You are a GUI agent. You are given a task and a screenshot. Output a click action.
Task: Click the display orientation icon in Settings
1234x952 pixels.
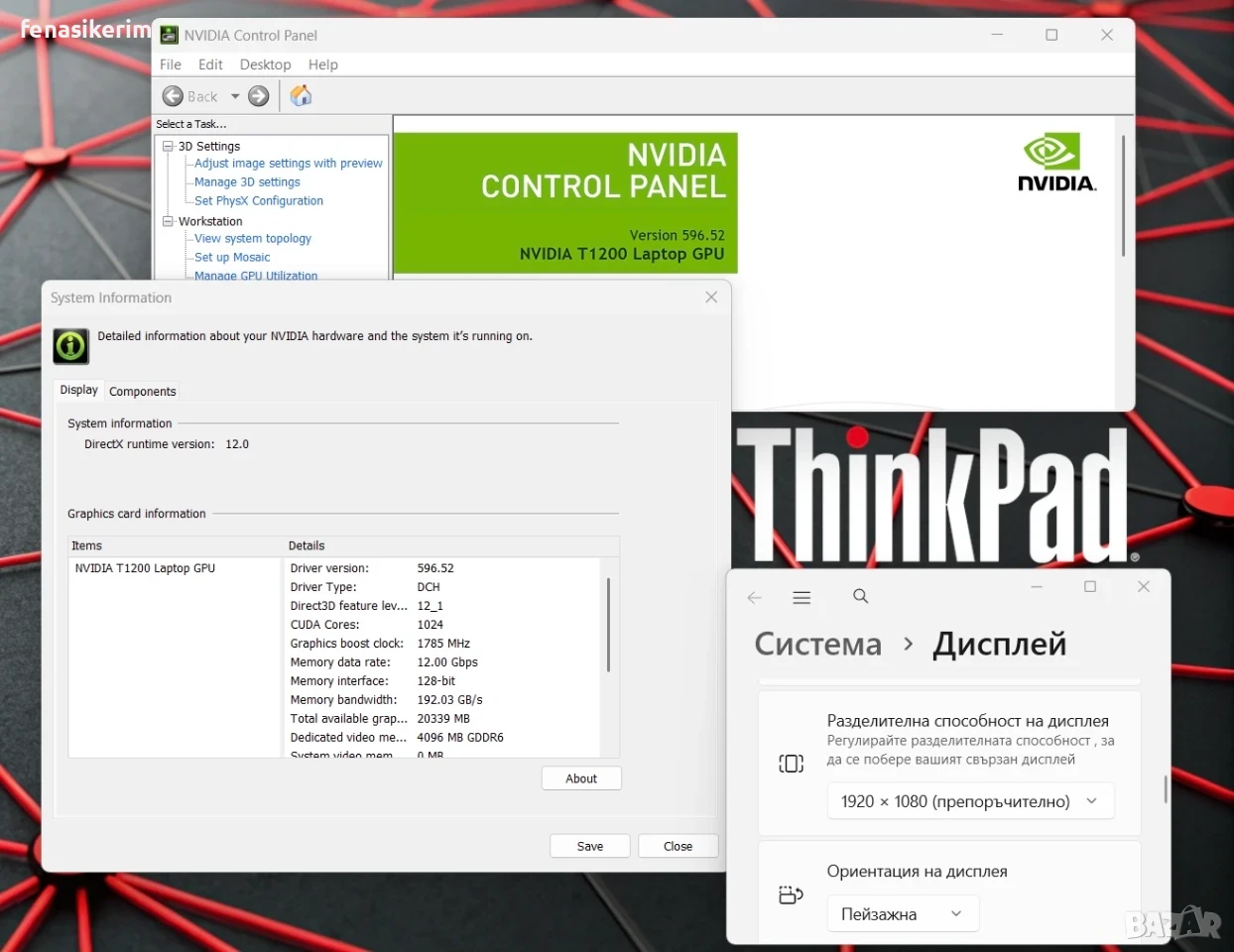click(791, 894)
